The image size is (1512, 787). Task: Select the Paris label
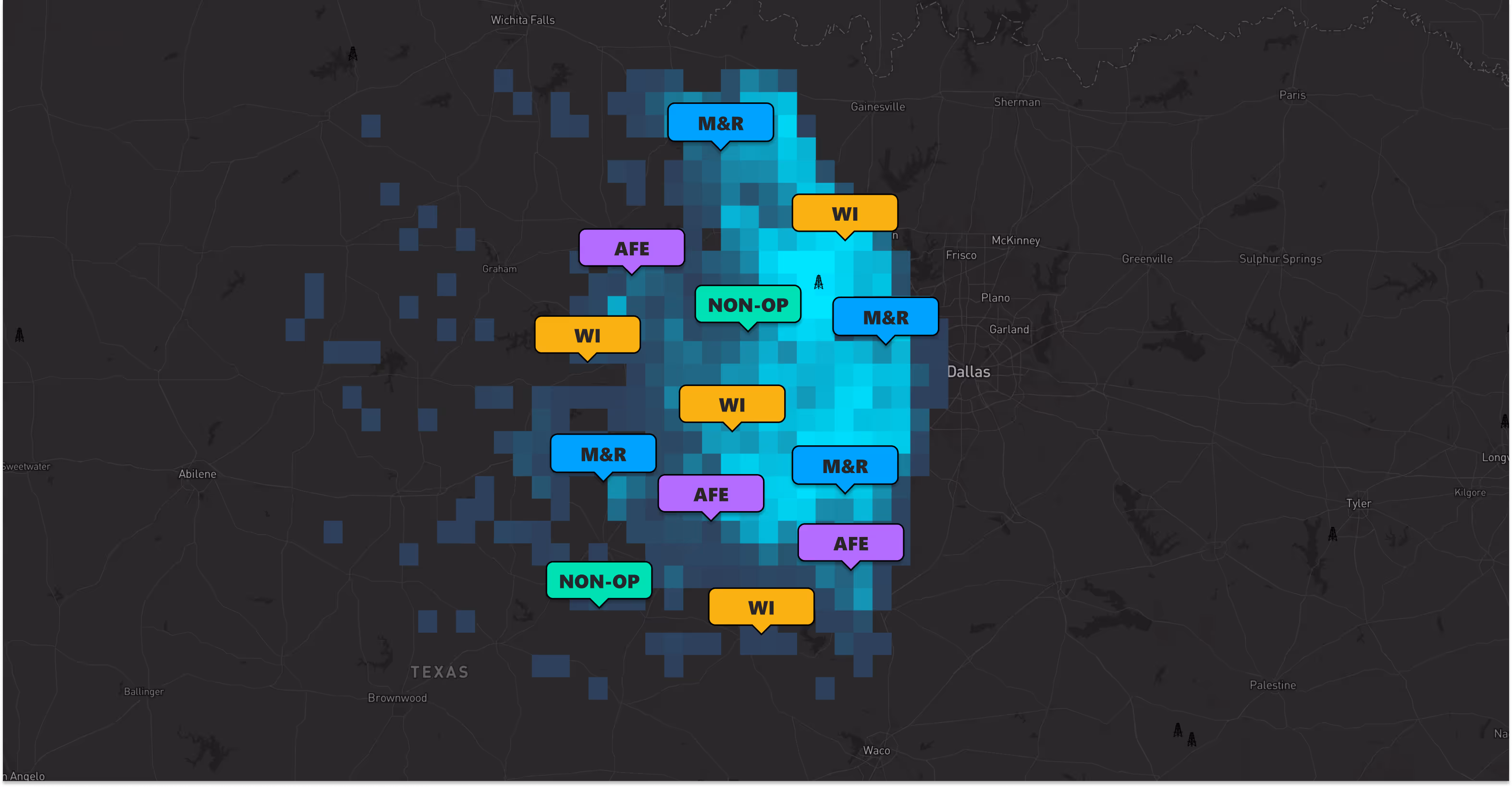click(1292, 95)
